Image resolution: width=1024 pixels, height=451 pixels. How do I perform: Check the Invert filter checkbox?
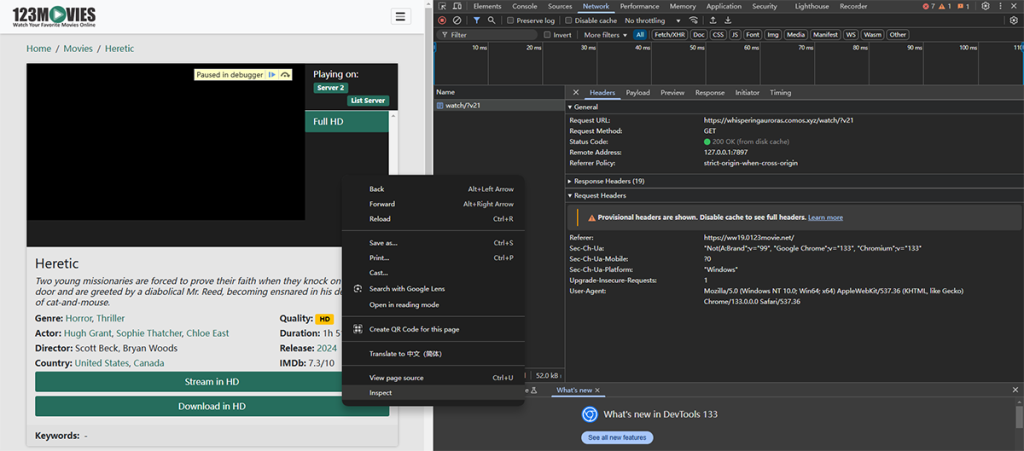click(x=547, y=35)
